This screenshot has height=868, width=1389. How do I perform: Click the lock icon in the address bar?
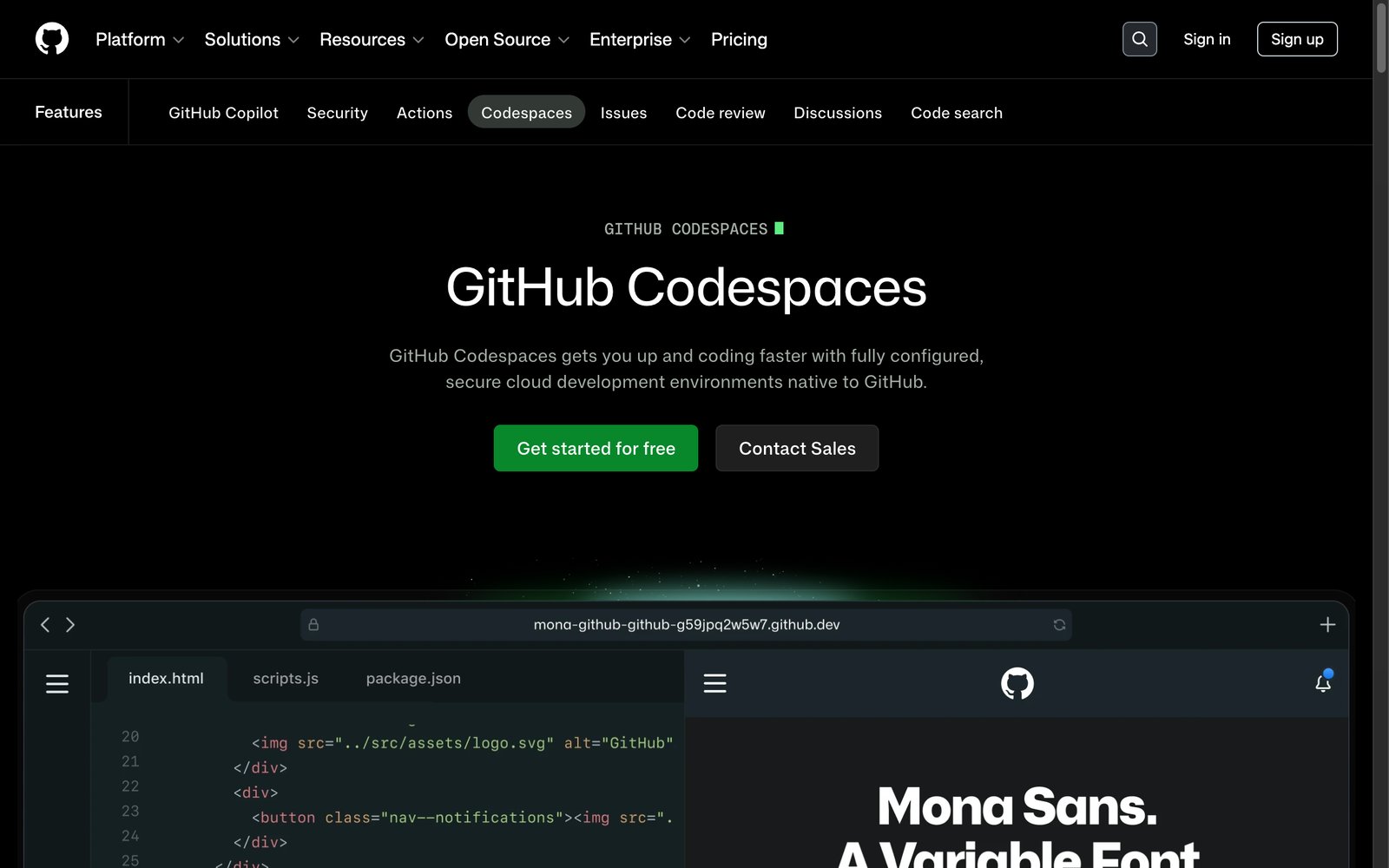313,625
